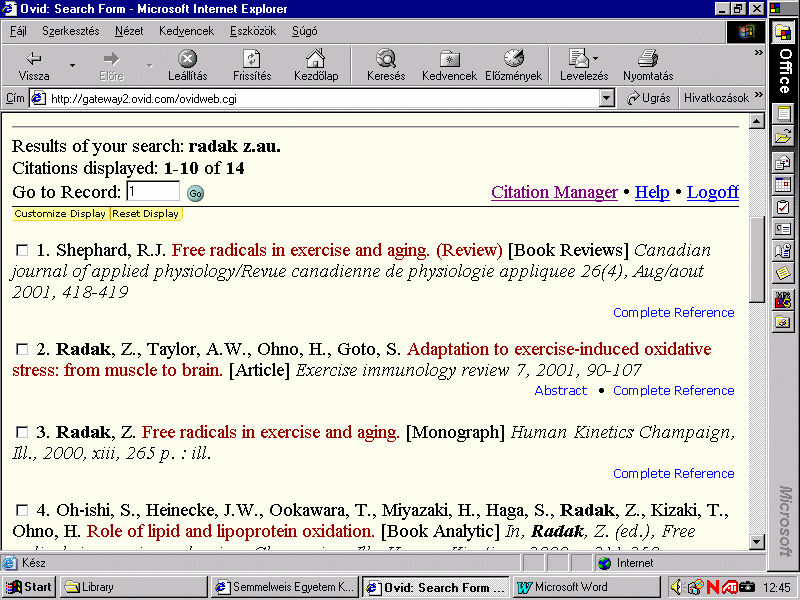Click the New Note yellow icon in Office bar
Screen dimensions: 800x600
[x=783, y=274]
